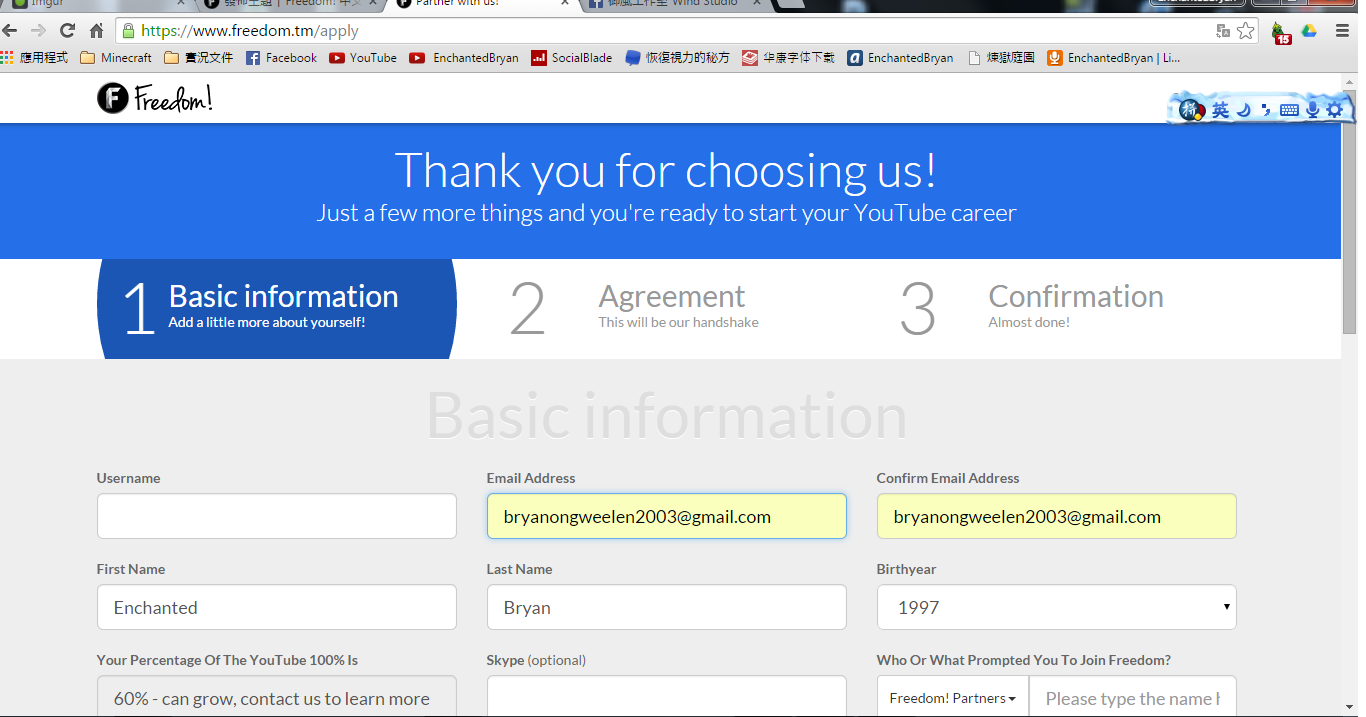Screen dimensions: 1366x717
Task: Open the Chrome hamburger menu
Action: pos(1342,31)
